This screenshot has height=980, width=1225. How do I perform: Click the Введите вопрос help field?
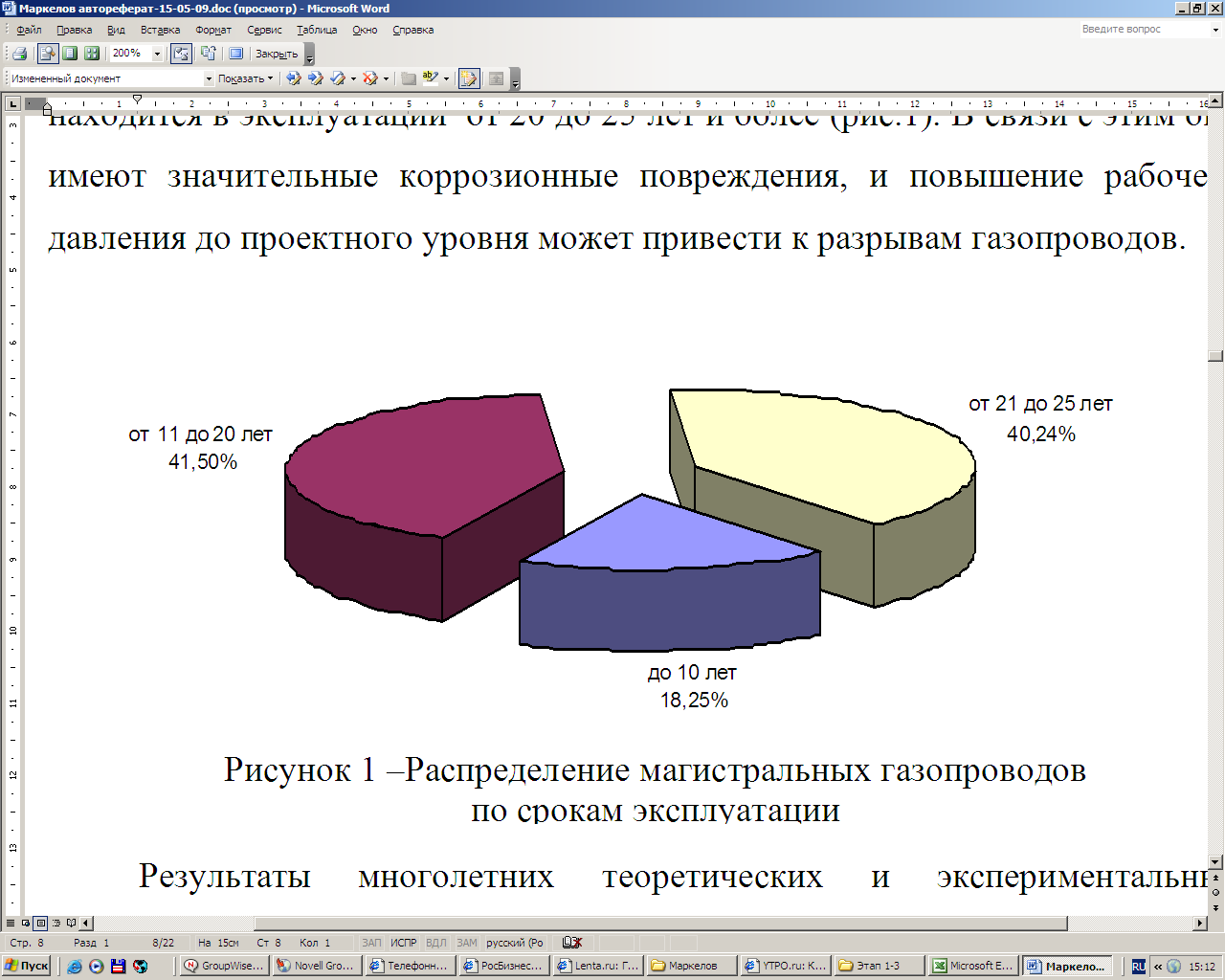(x=1143, y=30)
